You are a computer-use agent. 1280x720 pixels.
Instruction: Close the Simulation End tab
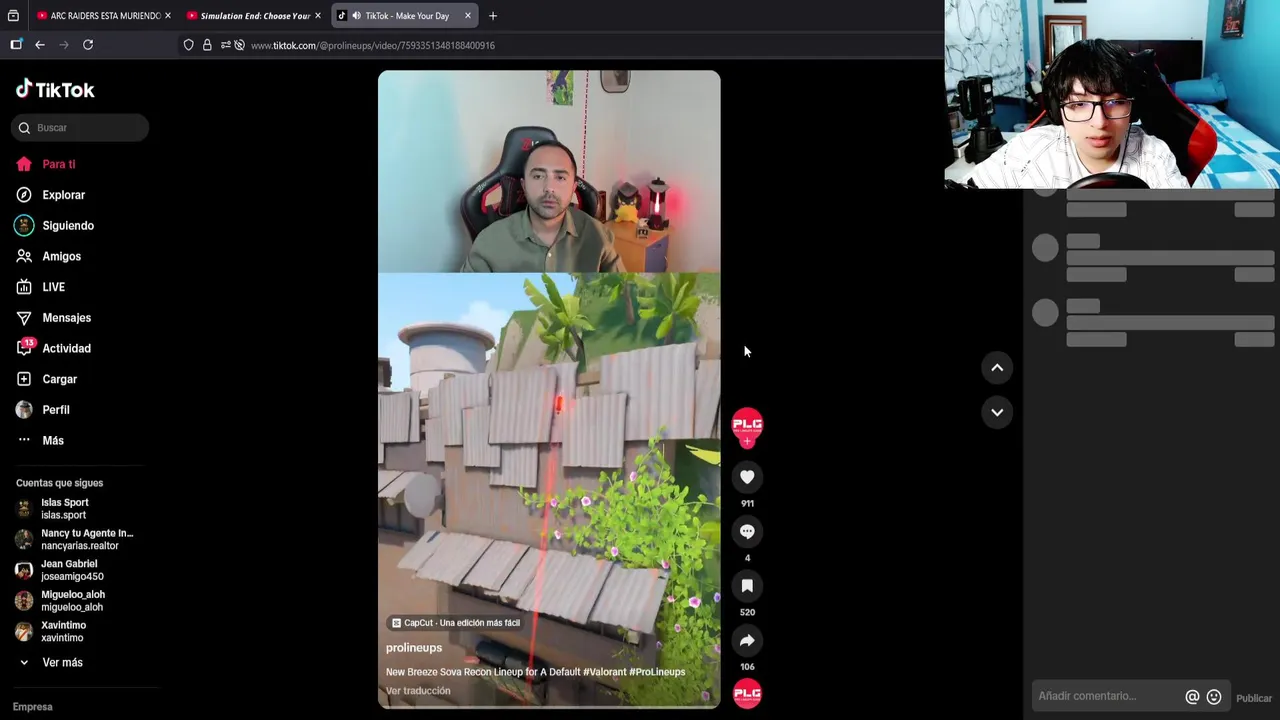[x=318, y=16]
